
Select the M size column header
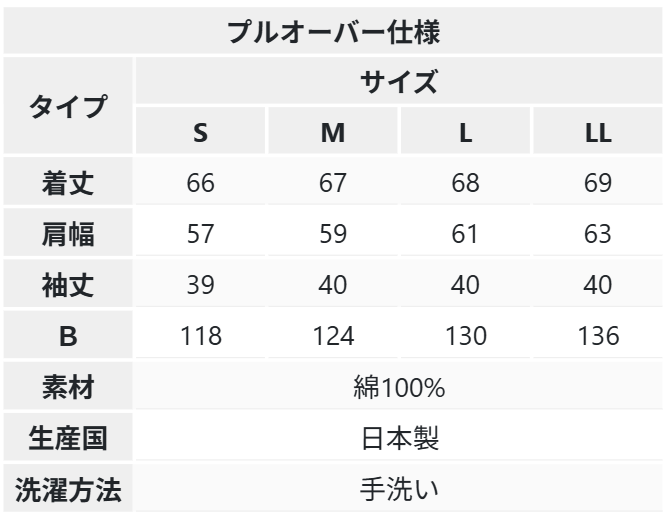(333, 132)
